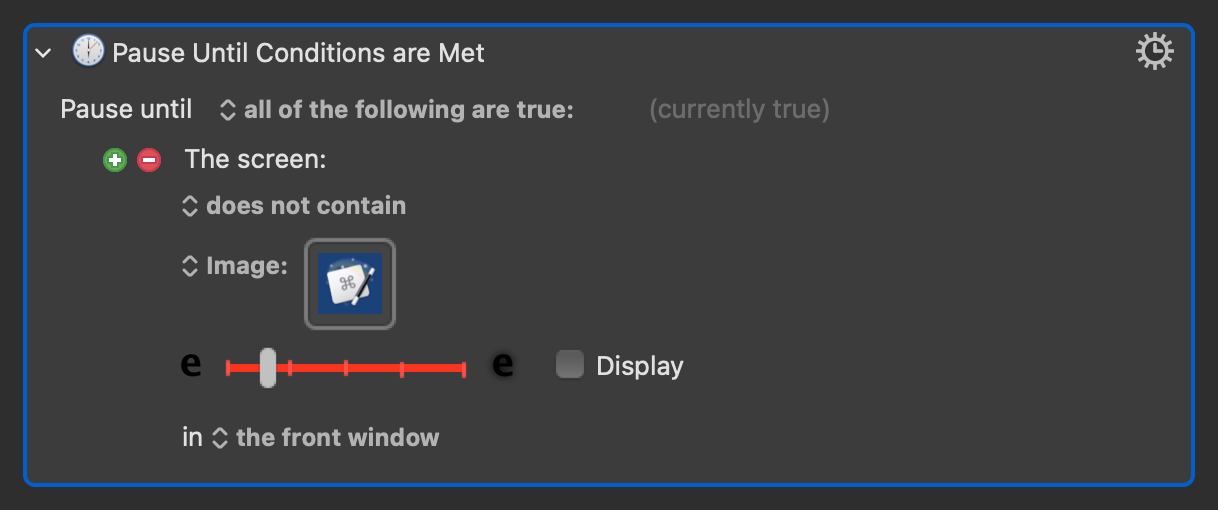The width and height of the screenshot is (1218, 510).
Task: Open the Image source popup menu
Action: [x=235, y=266]
